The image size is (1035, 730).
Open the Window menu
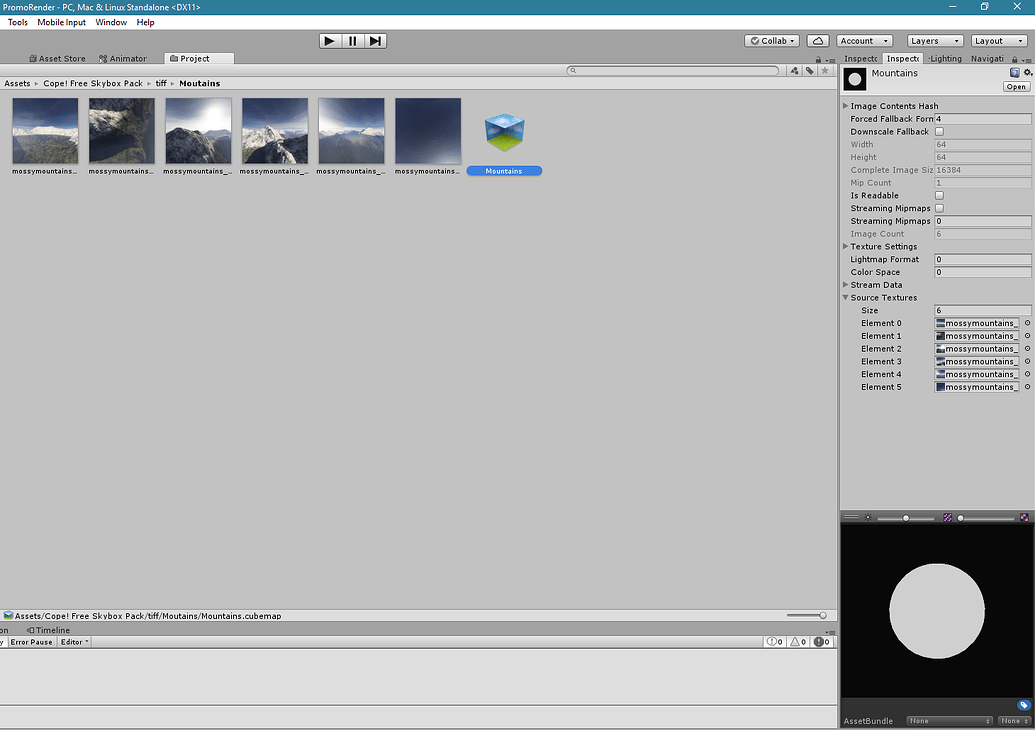pos(110,22)
